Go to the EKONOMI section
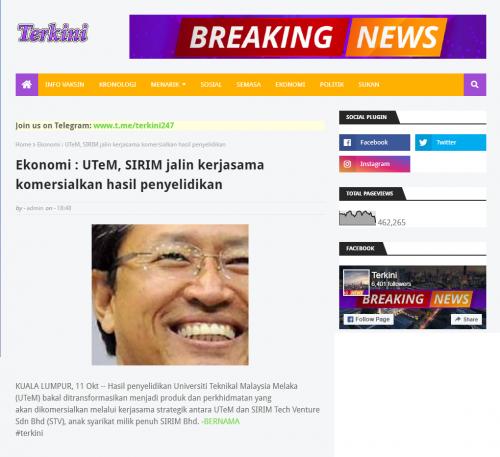 tap(290, 85)
